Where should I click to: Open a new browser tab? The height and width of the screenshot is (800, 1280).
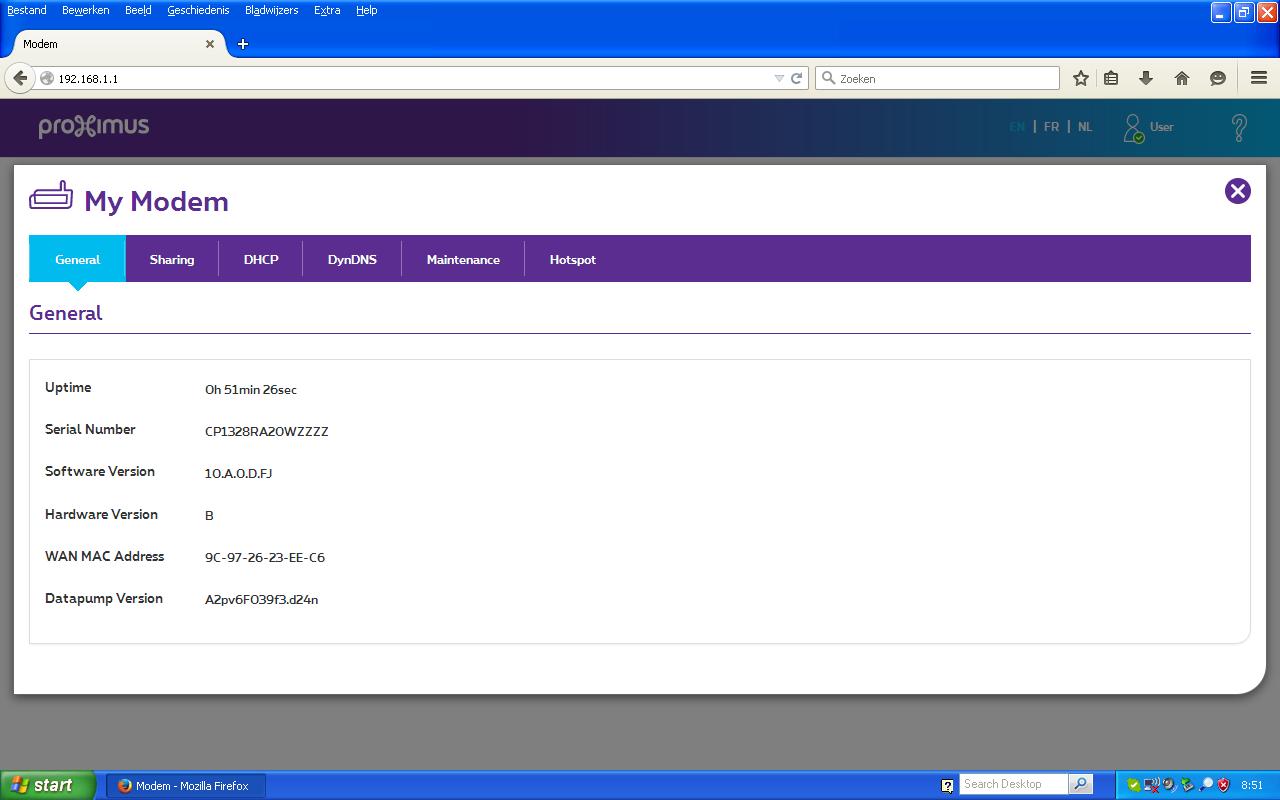(x=243, y=44)
